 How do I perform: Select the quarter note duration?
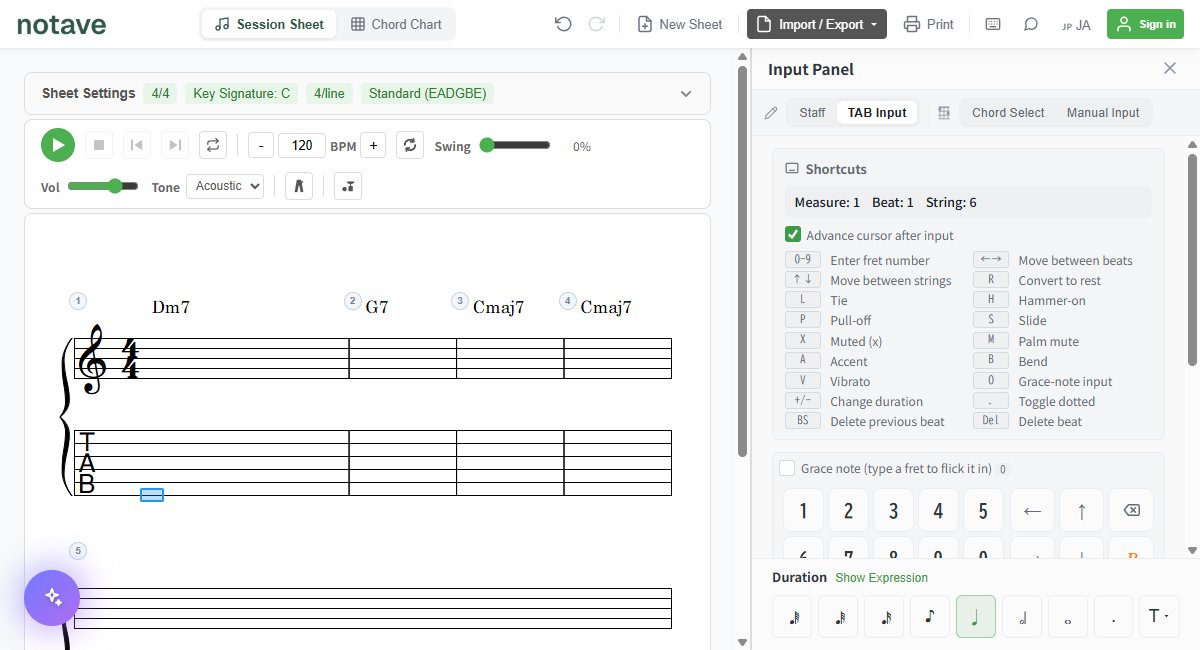(x=976, y=616)
